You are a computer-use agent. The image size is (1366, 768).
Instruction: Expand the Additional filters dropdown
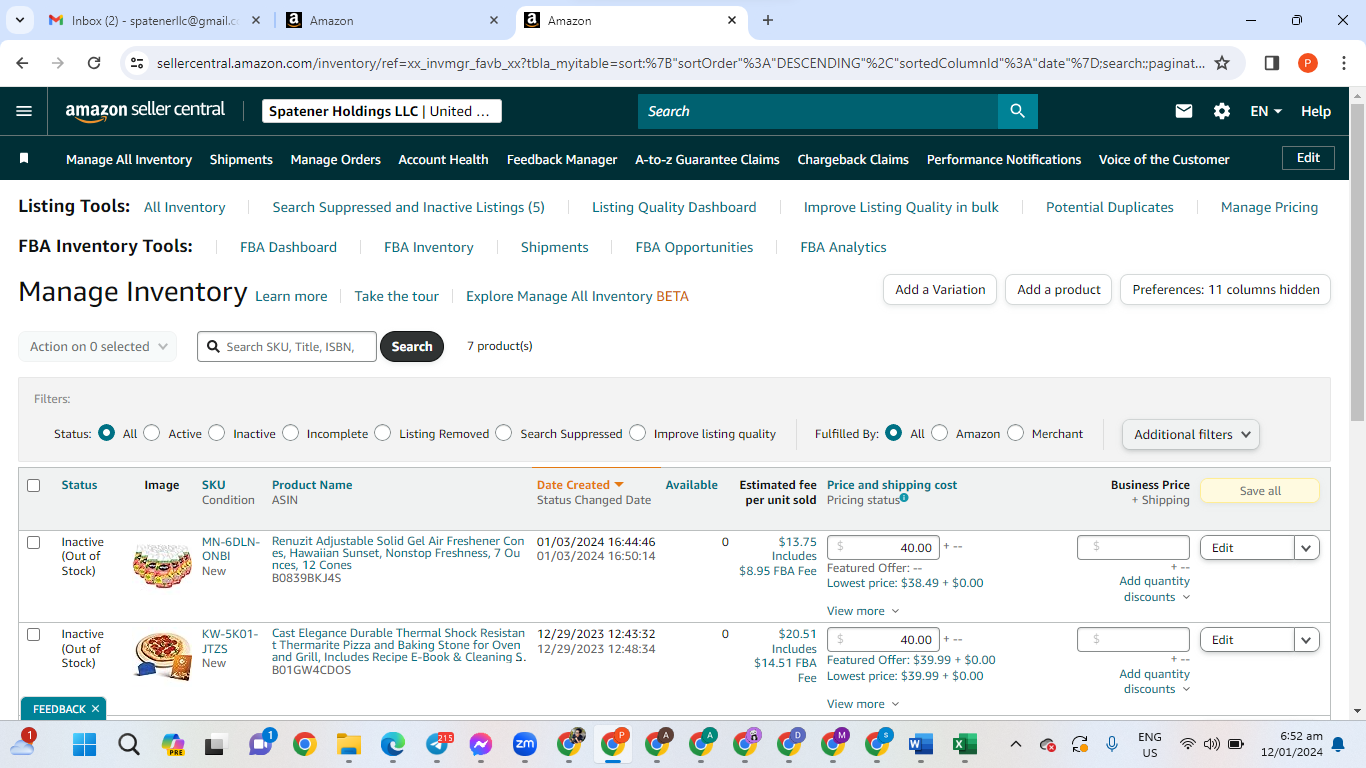pyautogui.click(x=1191, y=434)
